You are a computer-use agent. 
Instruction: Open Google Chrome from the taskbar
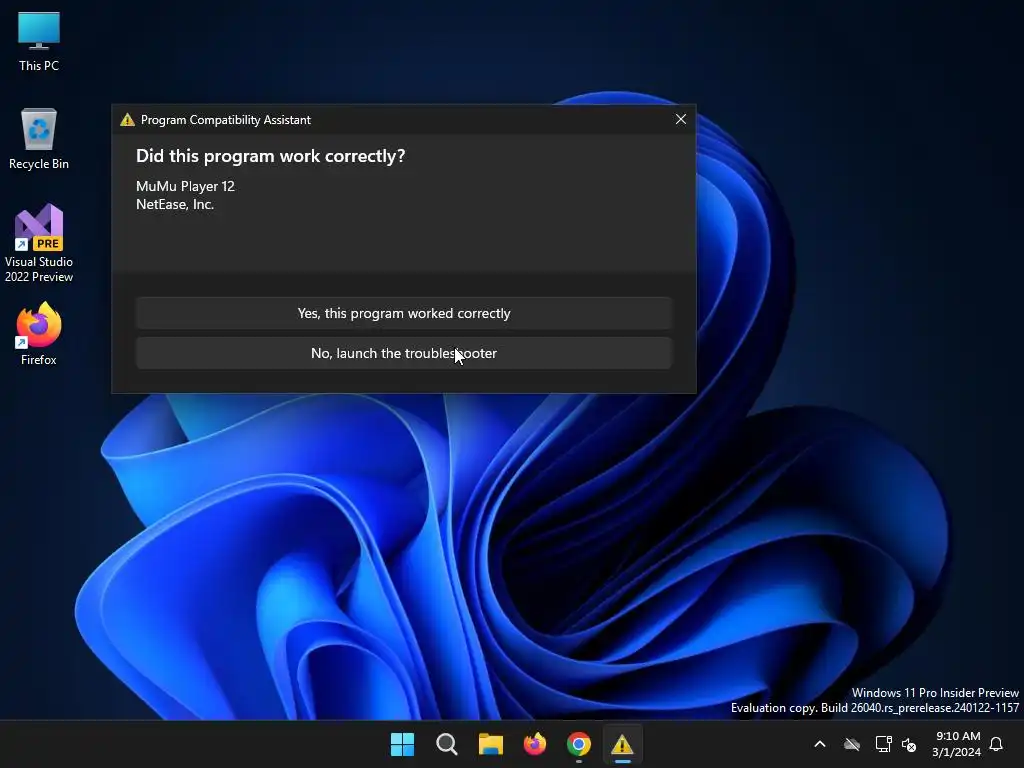pyautogui.click(x=579, y=744)
